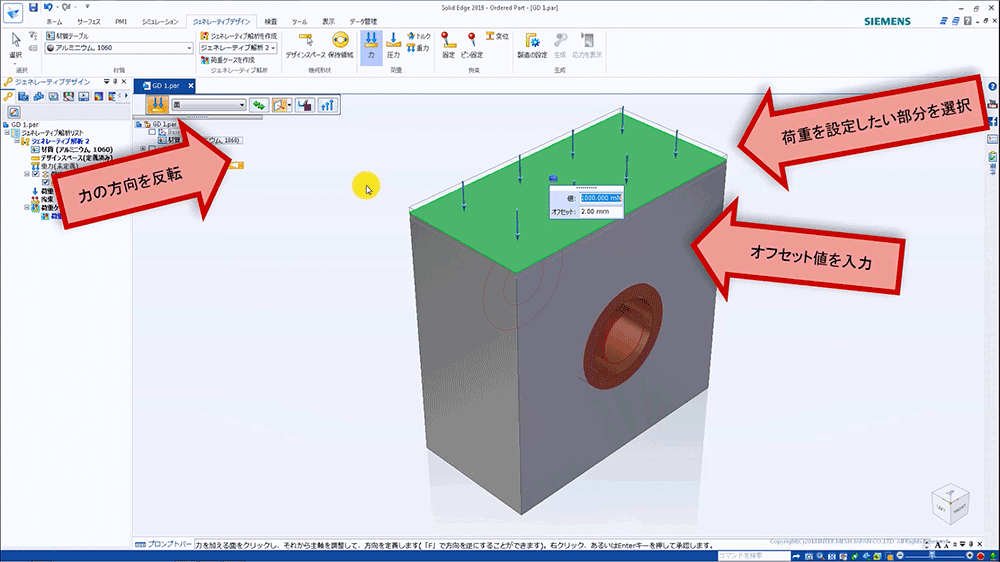This screenshot has height=562, width=1000.
Task: Open the face selection type dropdown in command bar
Action: pyautogui.click(x=209, y=105)
